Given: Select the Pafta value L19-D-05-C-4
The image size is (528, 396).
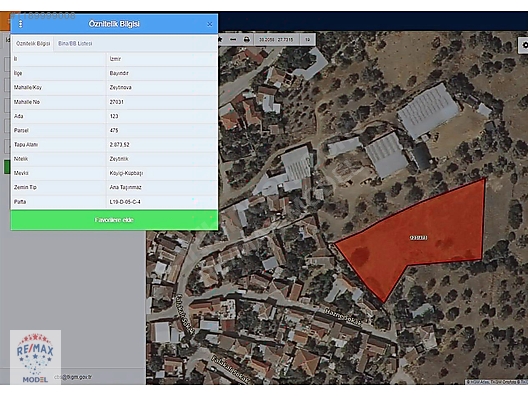Looking at the screenshot, I should (125, 202).
